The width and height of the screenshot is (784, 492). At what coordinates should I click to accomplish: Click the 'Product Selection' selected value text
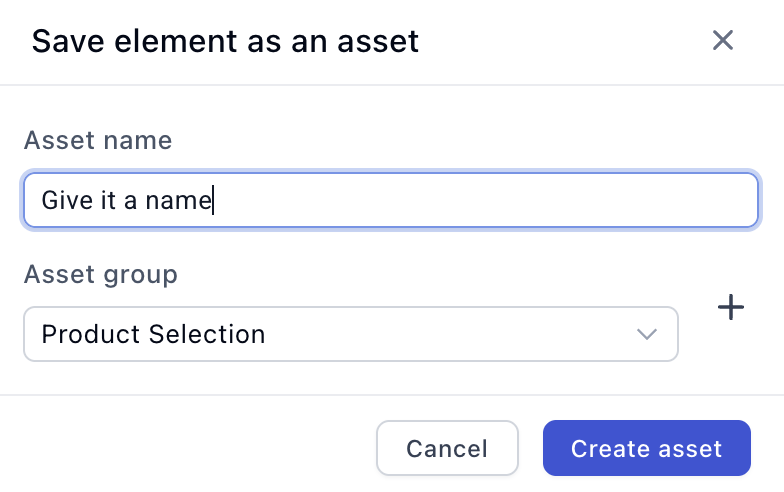coord(153,334)
